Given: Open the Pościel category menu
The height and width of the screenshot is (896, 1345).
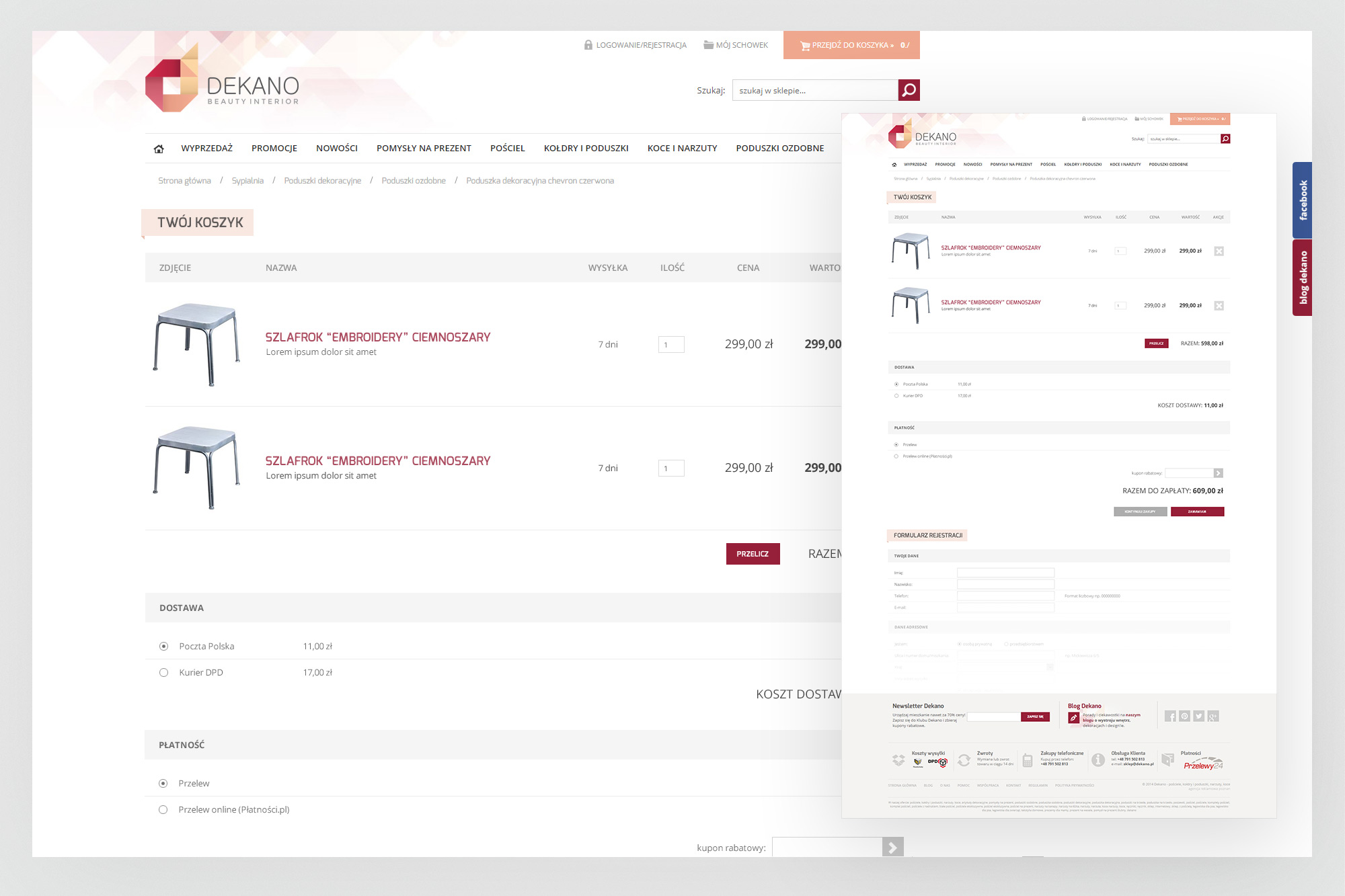Looking at the screenshot, I should coord(507,148).
